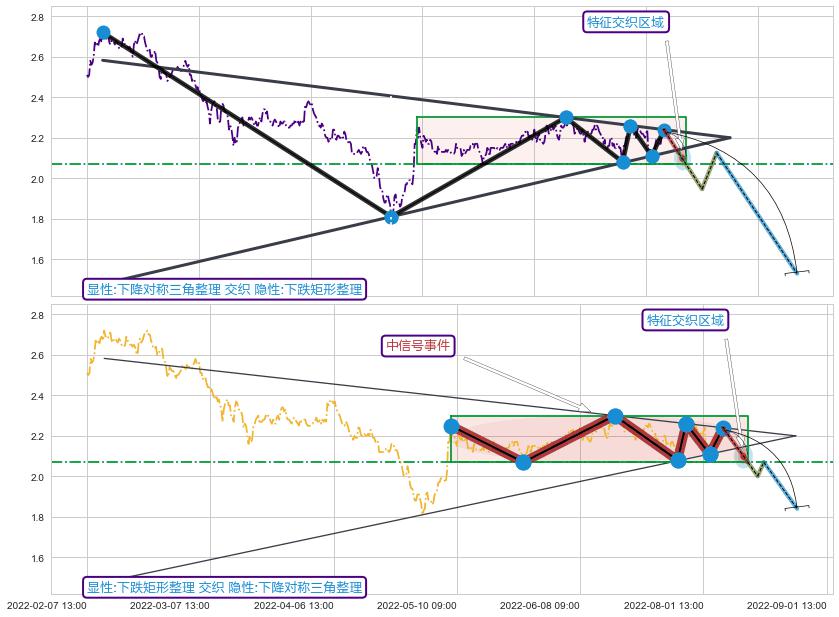Click the leftmost blue marker in the bottom chart
Viewport: 839px width, 617px height.
pyautogui.click(x=451, y=426)
